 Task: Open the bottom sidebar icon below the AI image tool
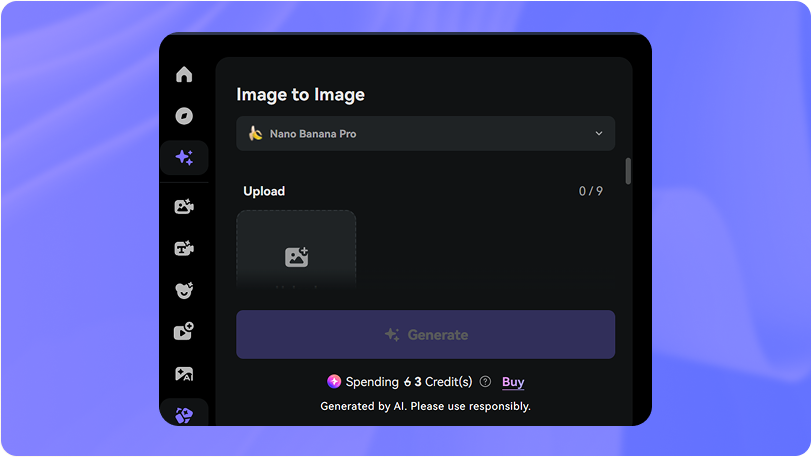click(x=184, y=415)
